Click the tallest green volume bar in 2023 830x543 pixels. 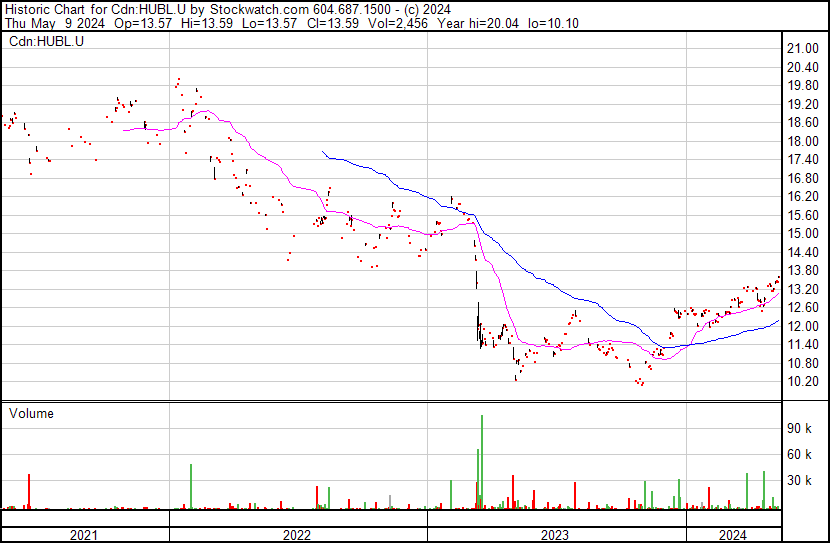click(482, 462)
